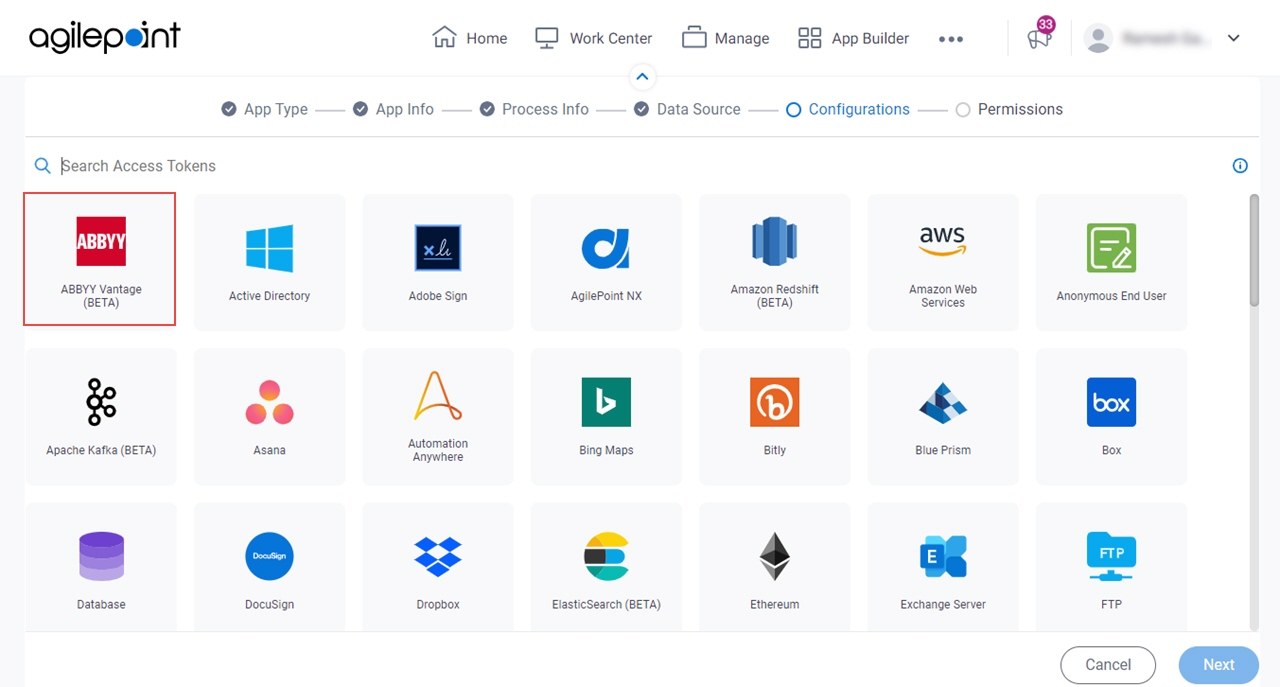The height and width of the screenshot is (687, 1280).
Task: Select the Blue Prism tile
Action: pos(943,416)
